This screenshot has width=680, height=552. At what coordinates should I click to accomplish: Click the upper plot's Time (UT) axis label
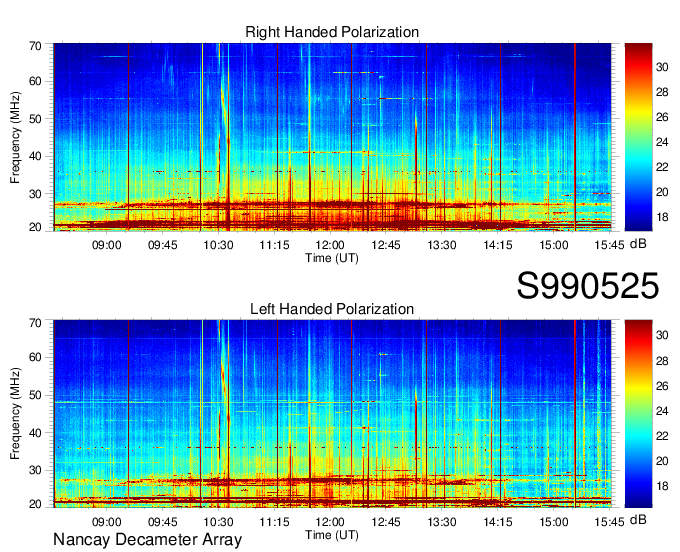pyautogui.click(x=332, y=258)
